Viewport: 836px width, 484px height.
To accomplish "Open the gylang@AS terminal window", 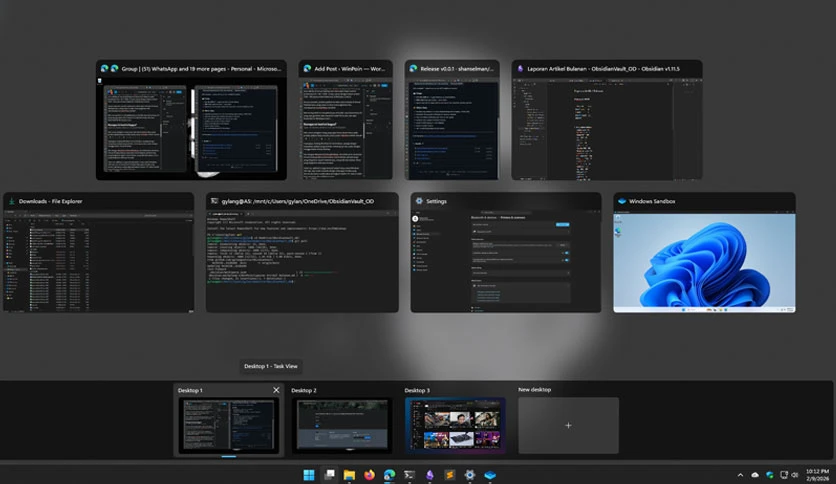I will pos(302,253).
